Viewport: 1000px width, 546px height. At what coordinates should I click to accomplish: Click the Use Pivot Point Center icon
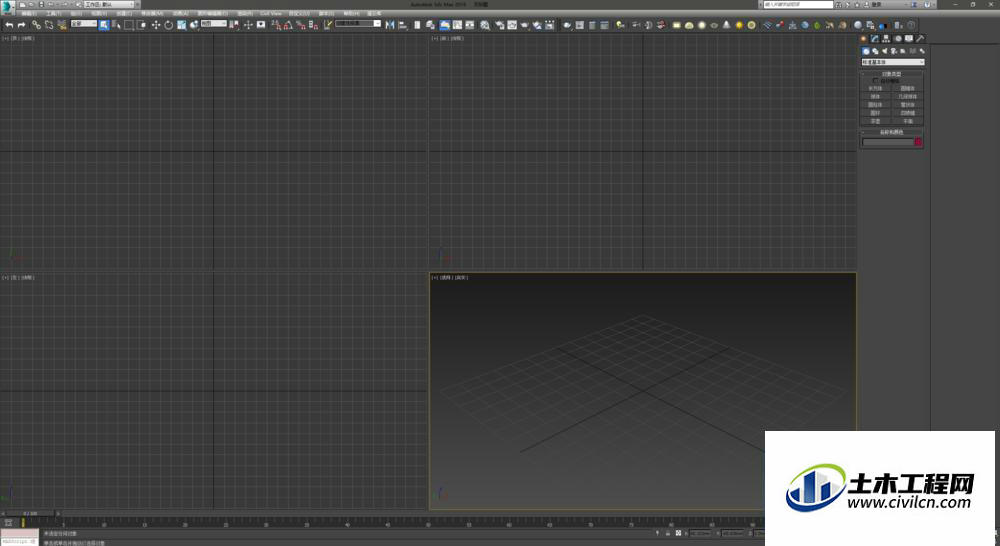point(235,25)
